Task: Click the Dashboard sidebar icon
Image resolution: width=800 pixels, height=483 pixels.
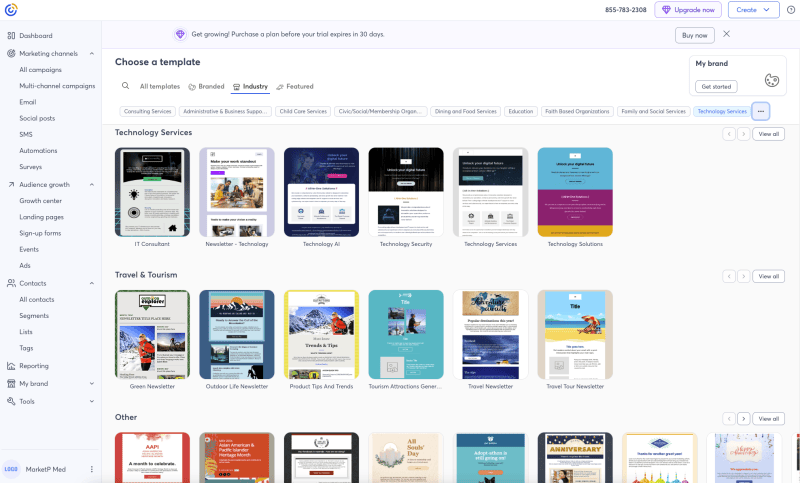Action: point(11,36)
